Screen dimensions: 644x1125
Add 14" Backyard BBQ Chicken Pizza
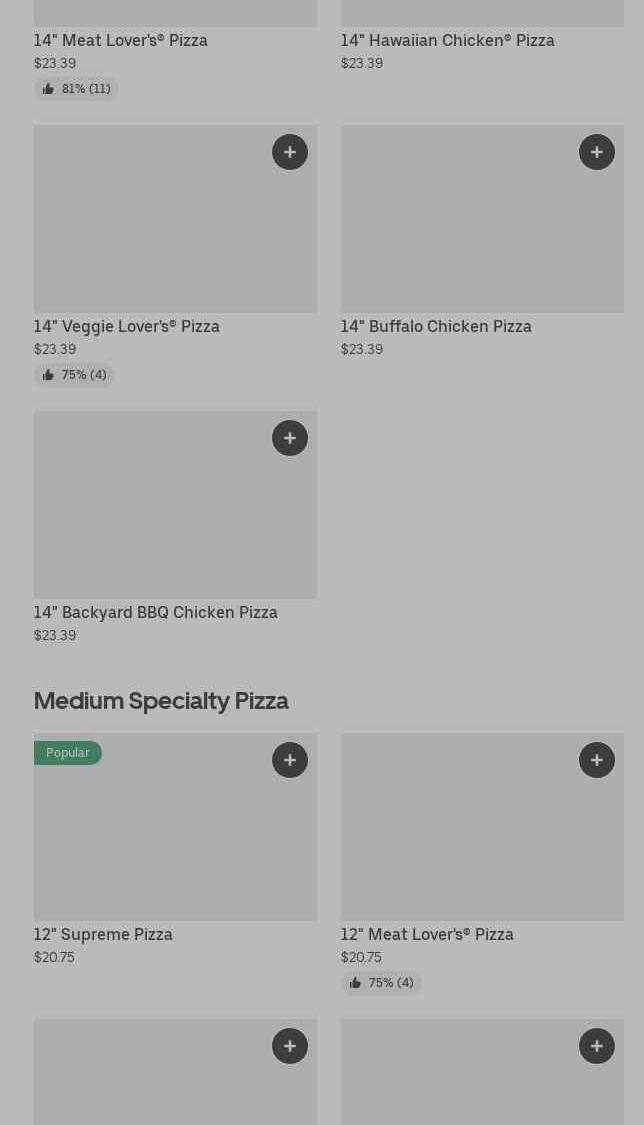point(290,438)
